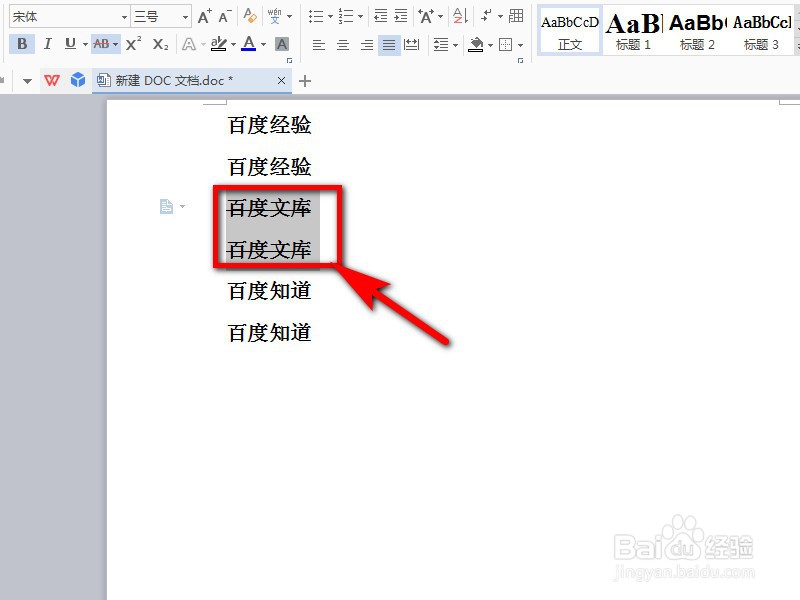Expand font color dropdown arrow
Viewport: 800px width, 600px height.
point(263,44)
